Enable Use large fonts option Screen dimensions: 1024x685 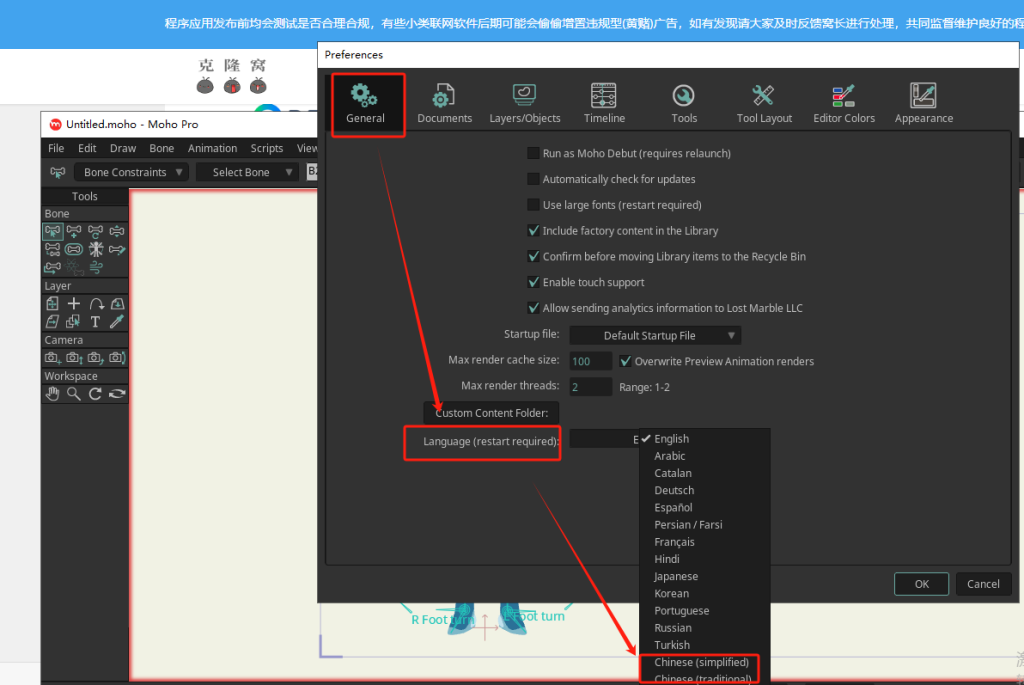(533, 205)
